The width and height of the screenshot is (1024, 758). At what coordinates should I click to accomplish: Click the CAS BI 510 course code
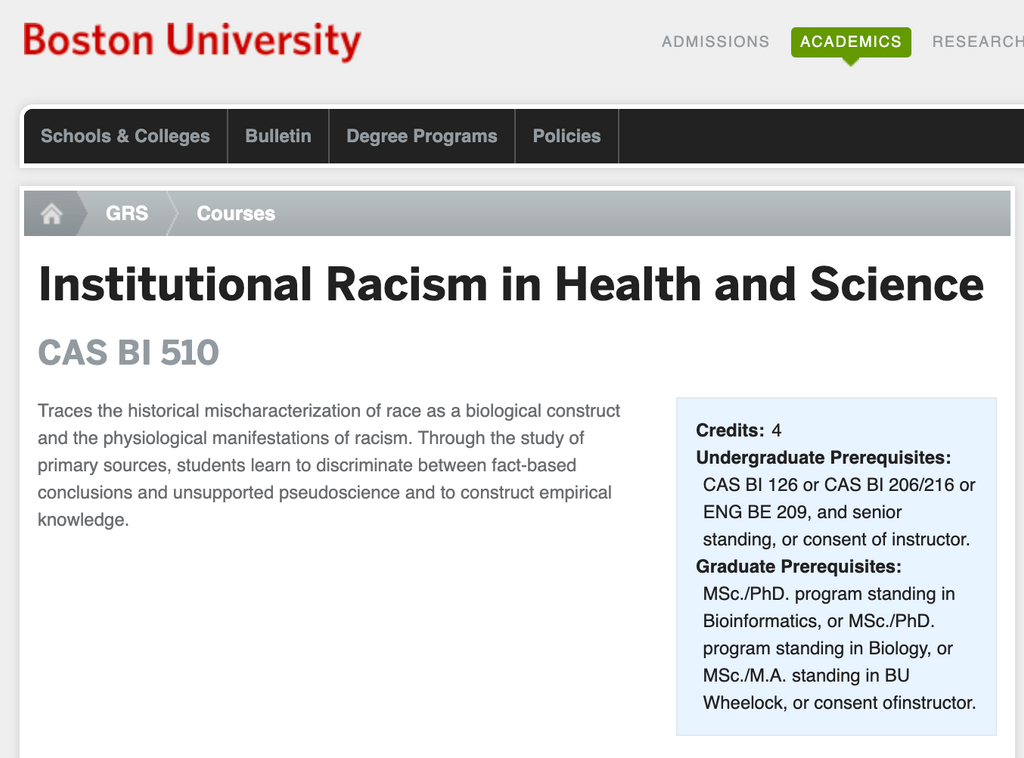128,353
